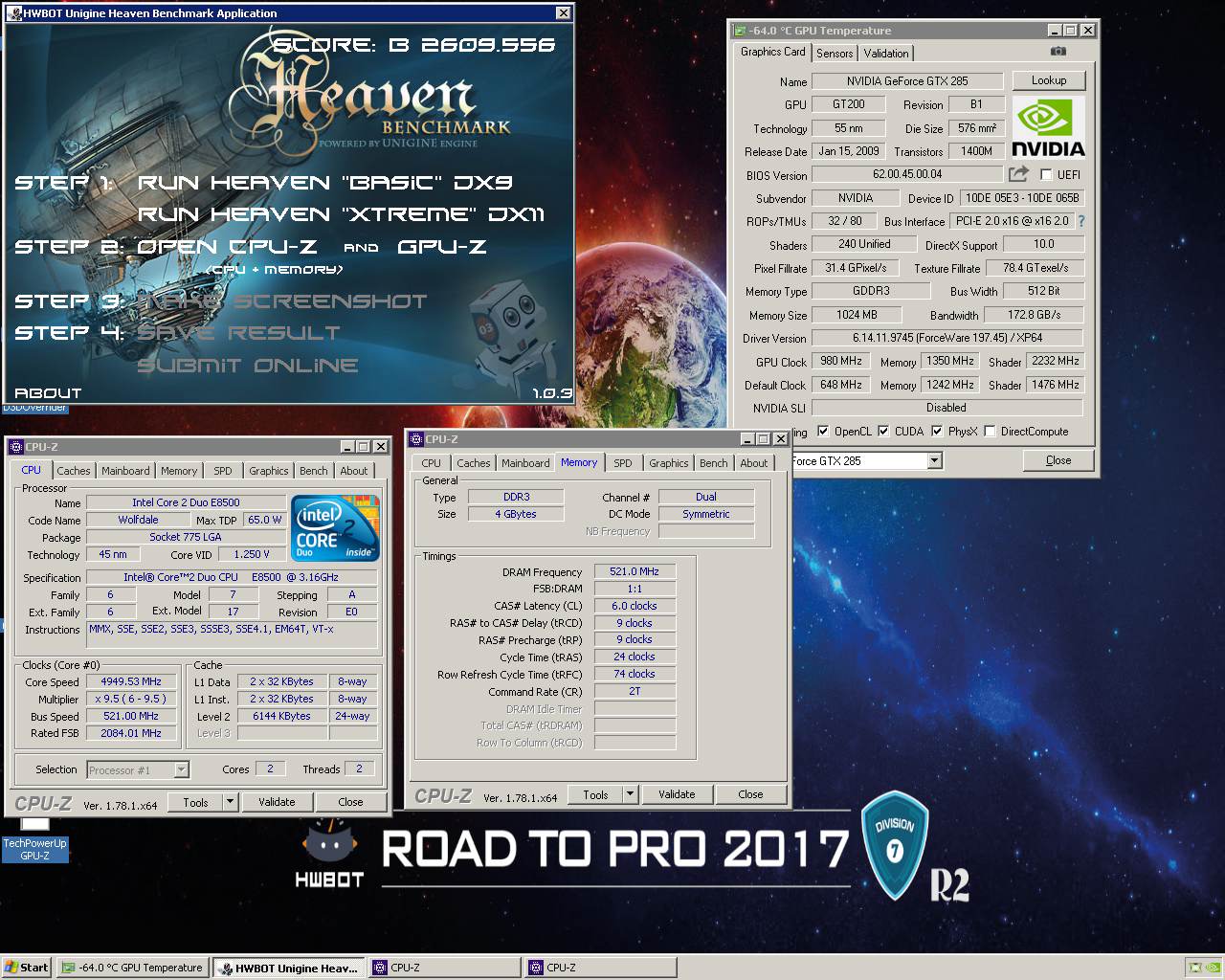Expand Tools dropdown arrow in Memory tab window

point(630,794)
